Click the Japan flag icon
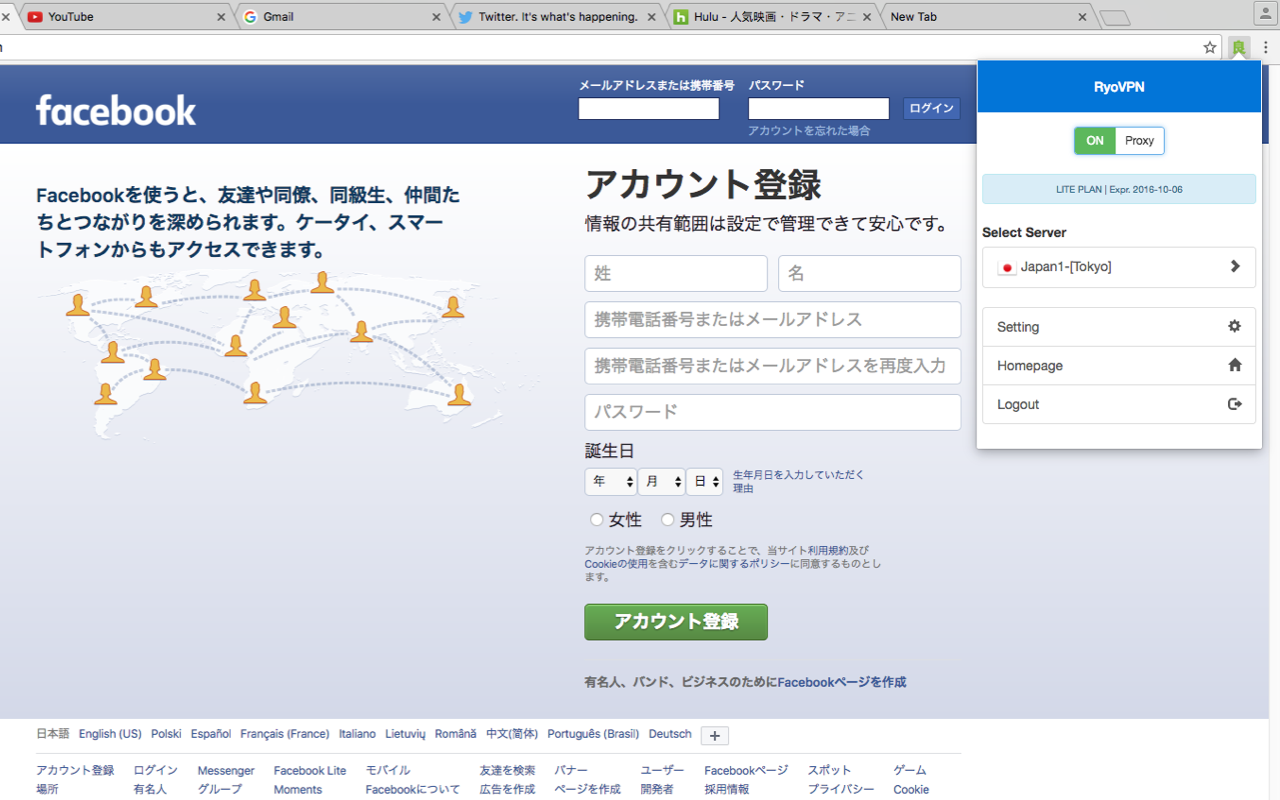The width and height of the screenshot is (1280, 800). 1005,267
